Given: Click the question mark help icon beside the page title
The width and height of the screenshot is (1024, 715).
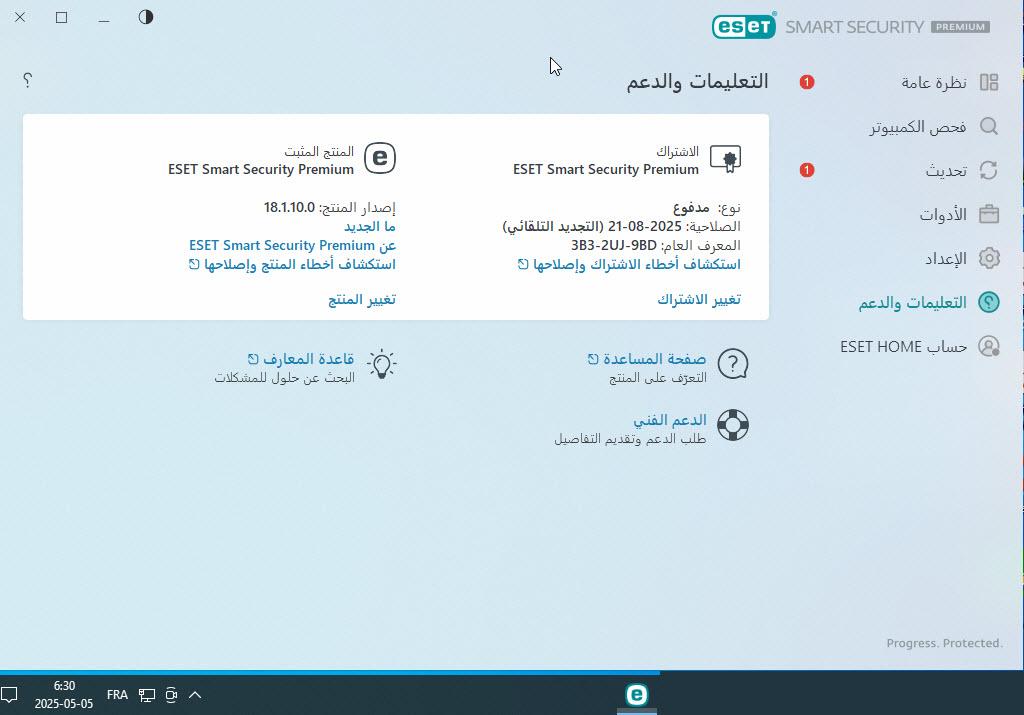Looking at the screenshot, I should (x=27, y=80).
